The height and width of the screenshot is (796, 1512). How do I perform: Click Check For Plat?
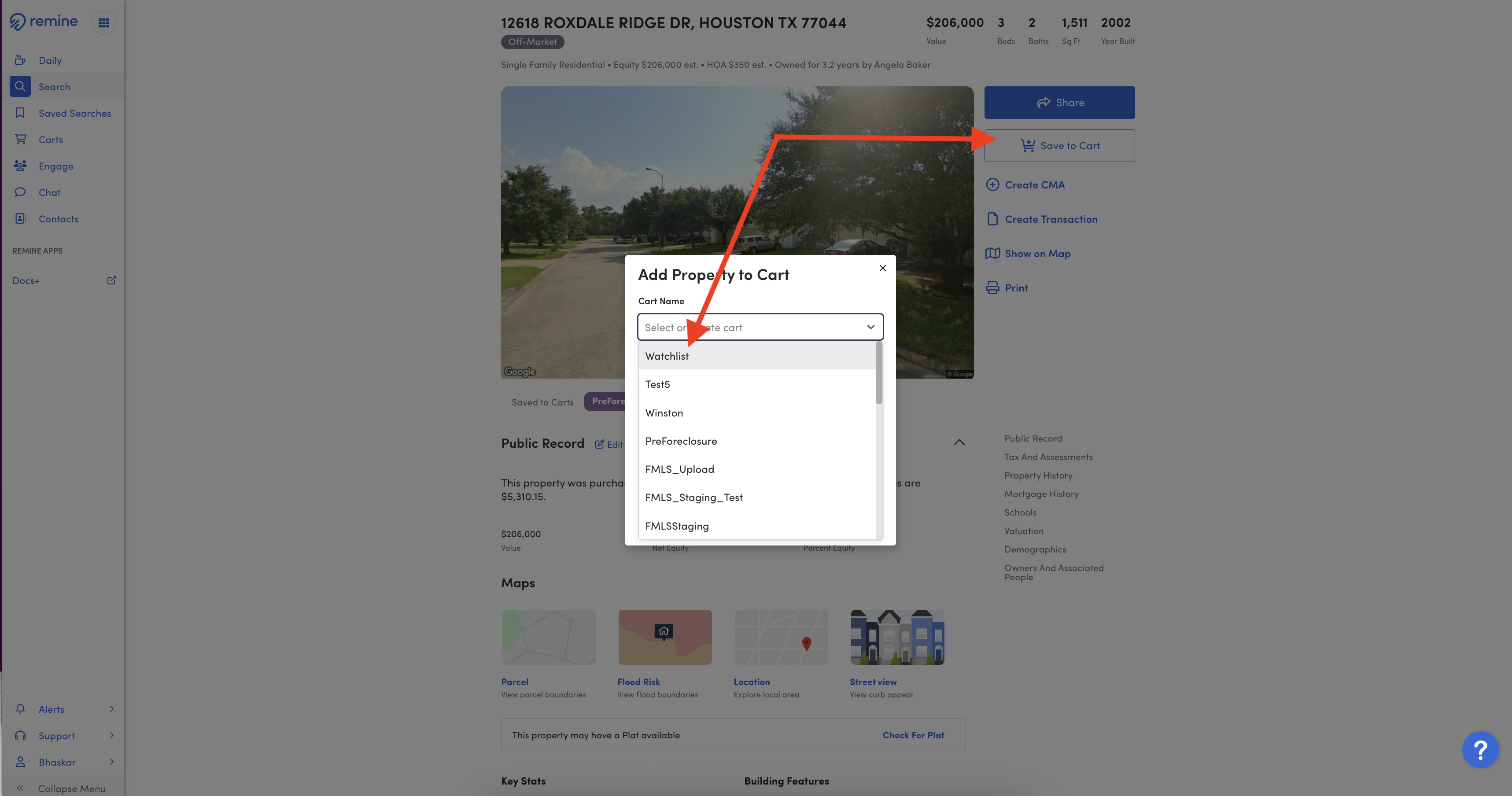[x=913, y=735]
